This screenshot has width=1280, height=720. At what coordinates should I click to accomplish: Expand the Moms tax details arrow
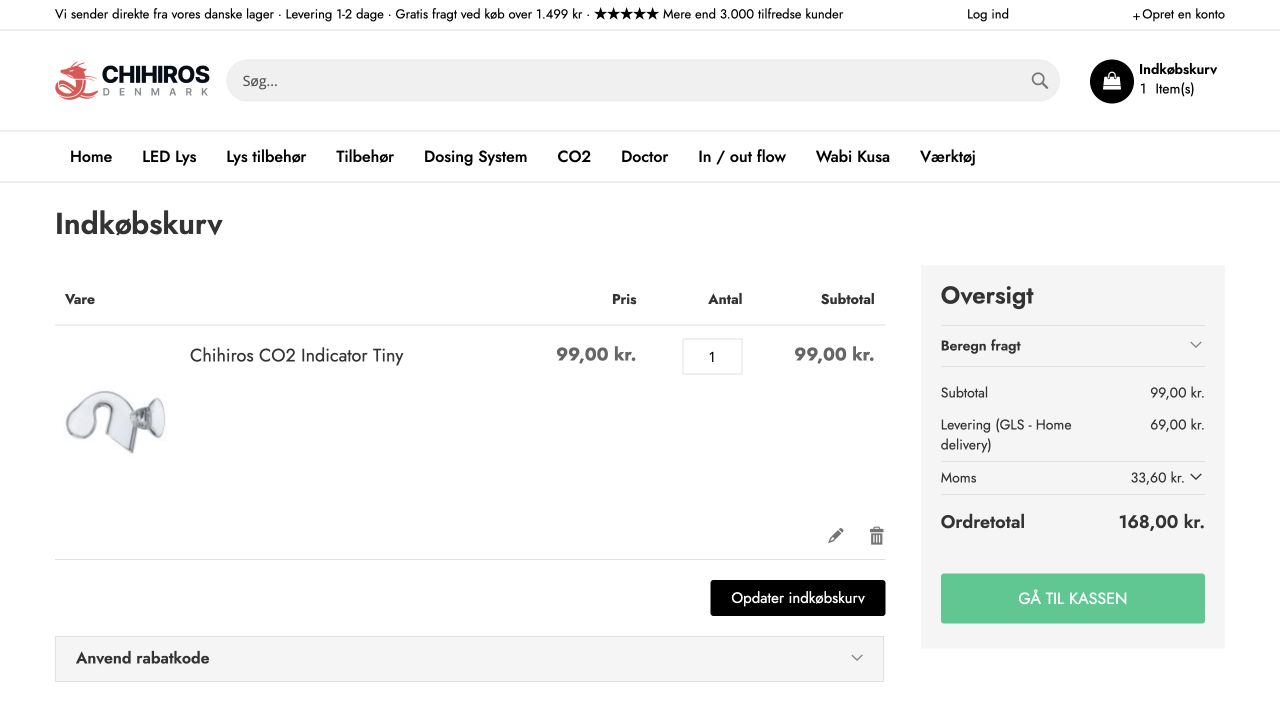click(1196, 477)
